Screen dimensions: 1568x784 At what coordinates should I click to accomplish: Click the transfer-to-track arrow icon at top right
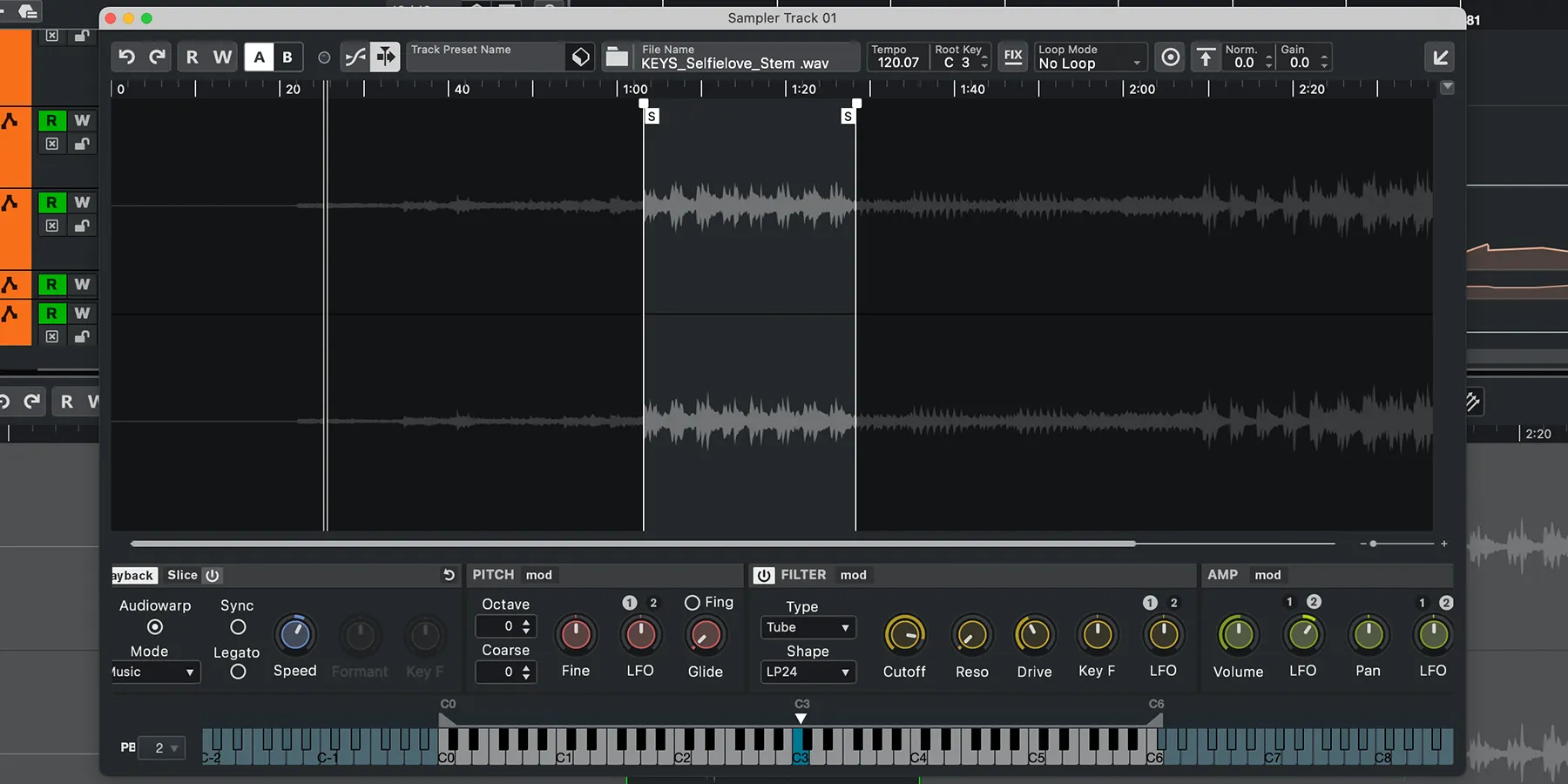click(x=1441, y=57)
